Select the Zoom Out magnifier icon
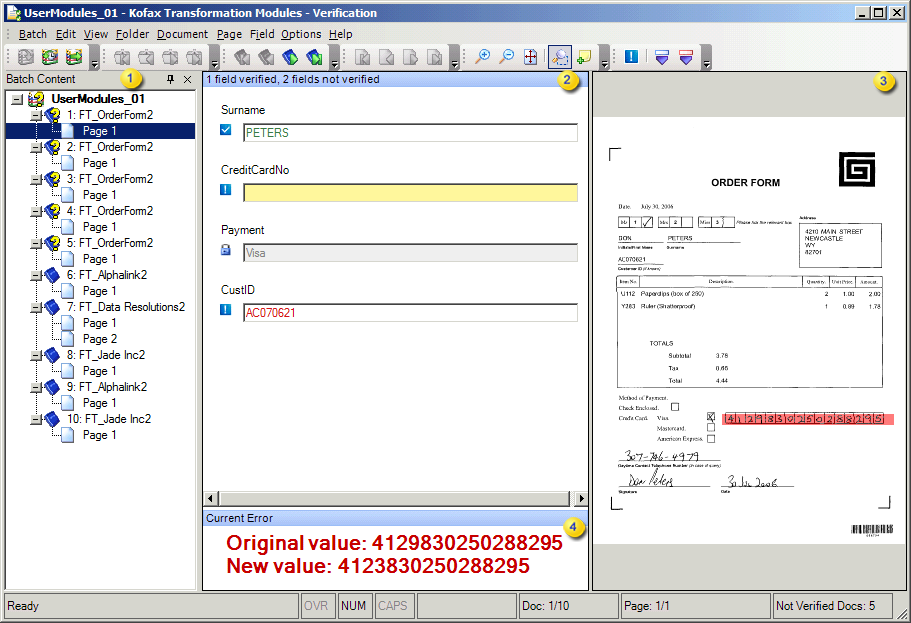This screenshot has width=911, height=623. point(505,57)
